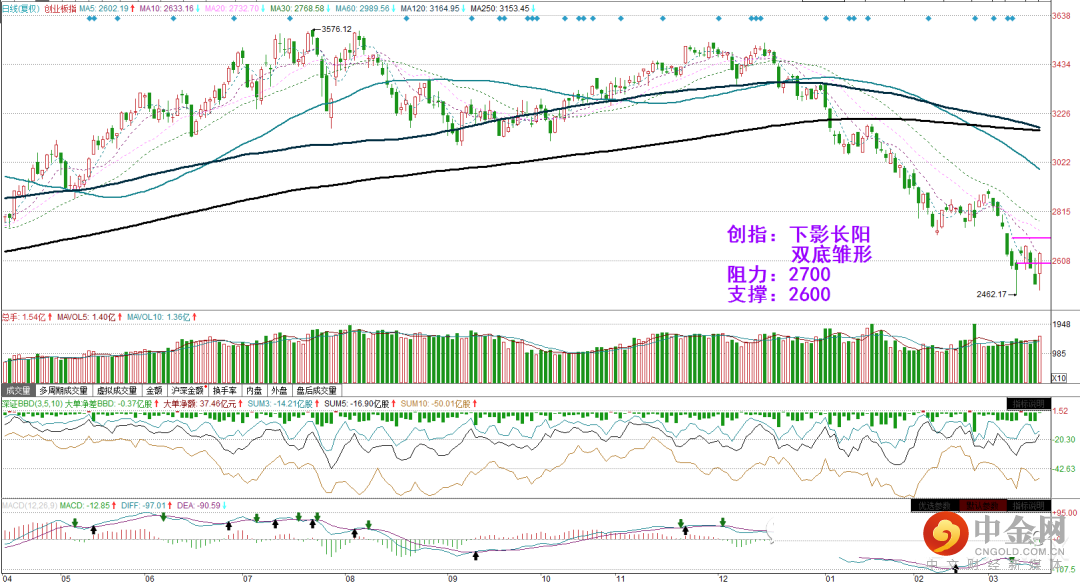Open the 沪深金额 tab

189,390
